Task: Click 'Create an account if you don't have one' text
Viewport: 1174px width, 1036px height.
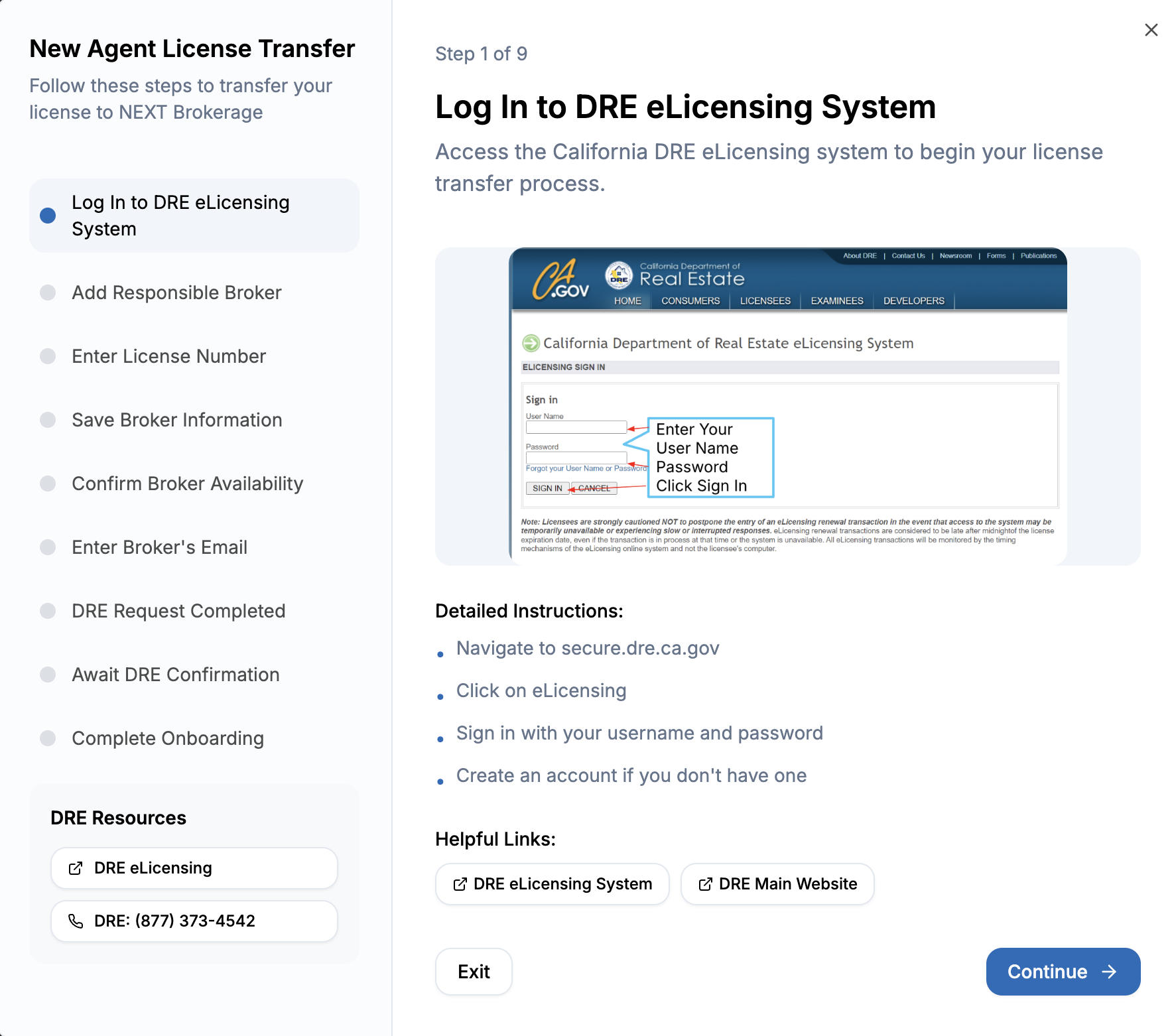Action: pyautogui.click(x=631, y=775)
